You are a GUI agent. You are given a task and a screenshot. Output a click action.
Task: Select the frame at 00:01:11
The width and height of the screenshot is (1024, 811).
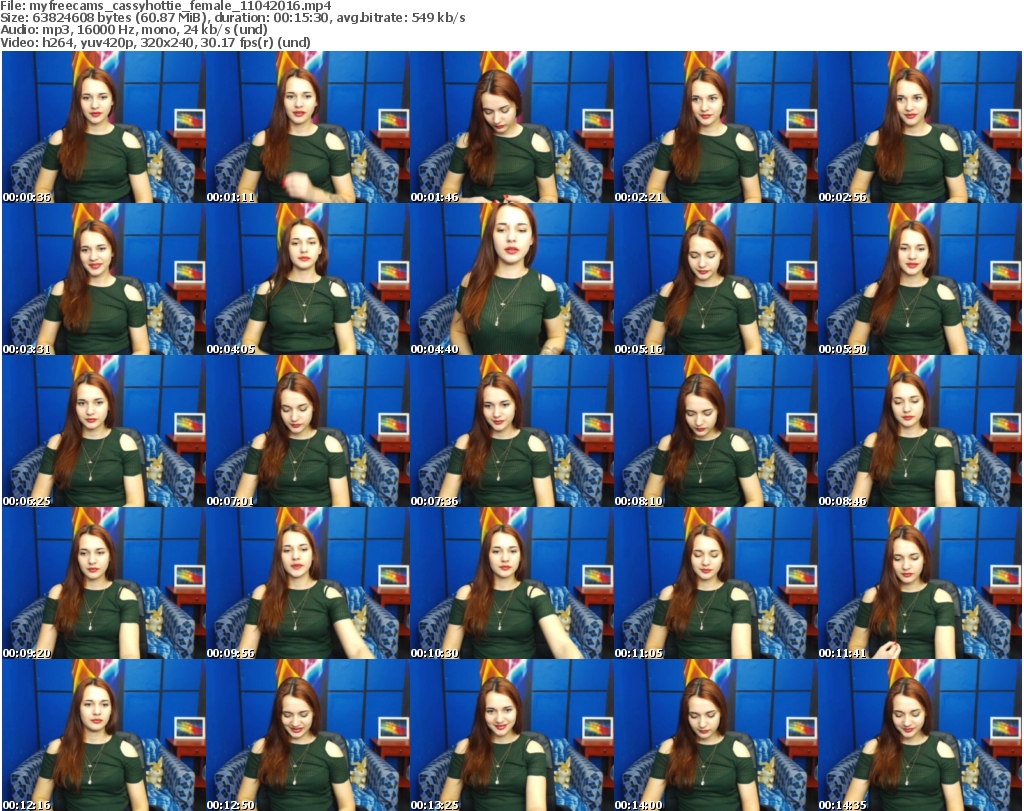point(307,127)
